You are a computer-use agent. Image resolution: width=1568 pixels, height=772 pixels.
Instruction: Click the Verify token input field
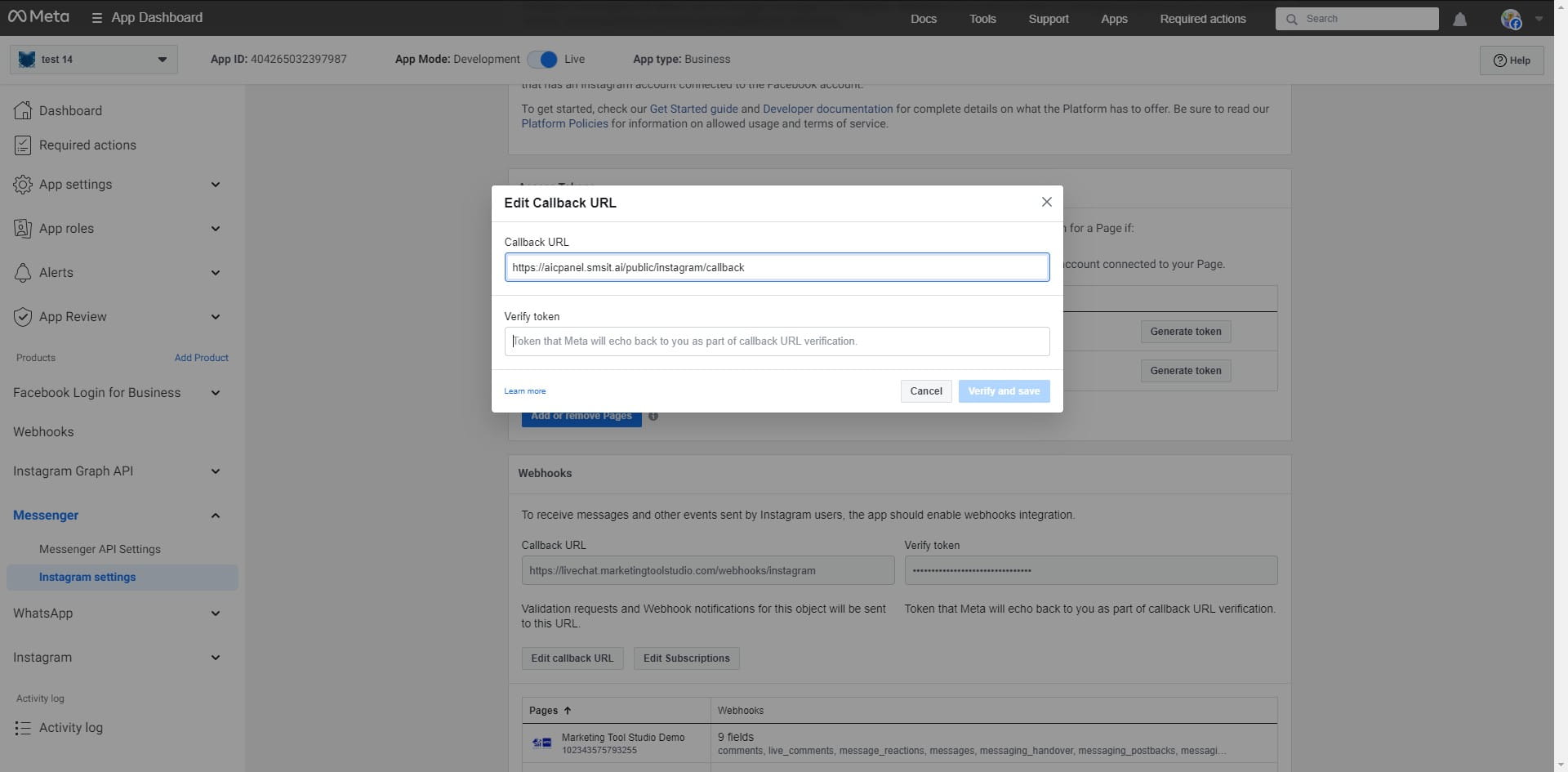pyautogui.click(x=776, y=341)
